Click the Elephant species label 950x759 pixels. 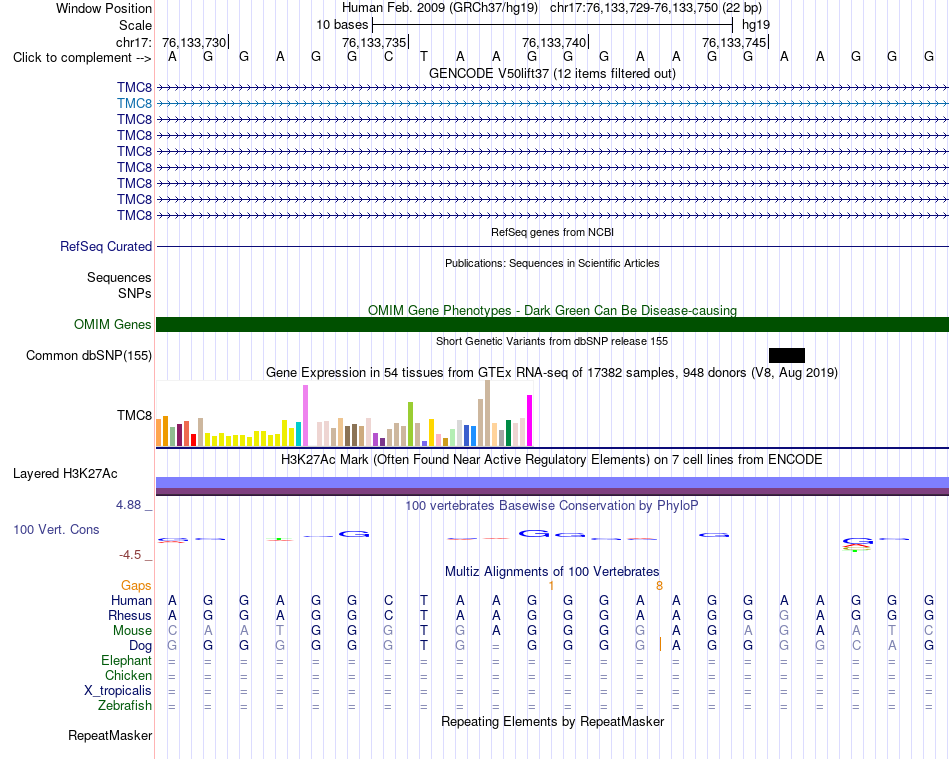coord(127,660)
